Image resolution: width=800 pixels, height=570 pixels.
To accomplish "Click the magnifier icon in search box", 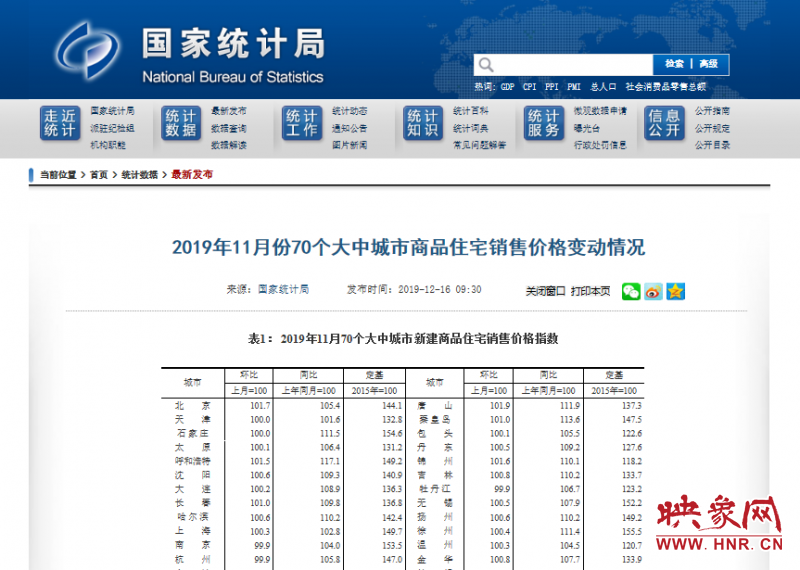I will (485, 65).
